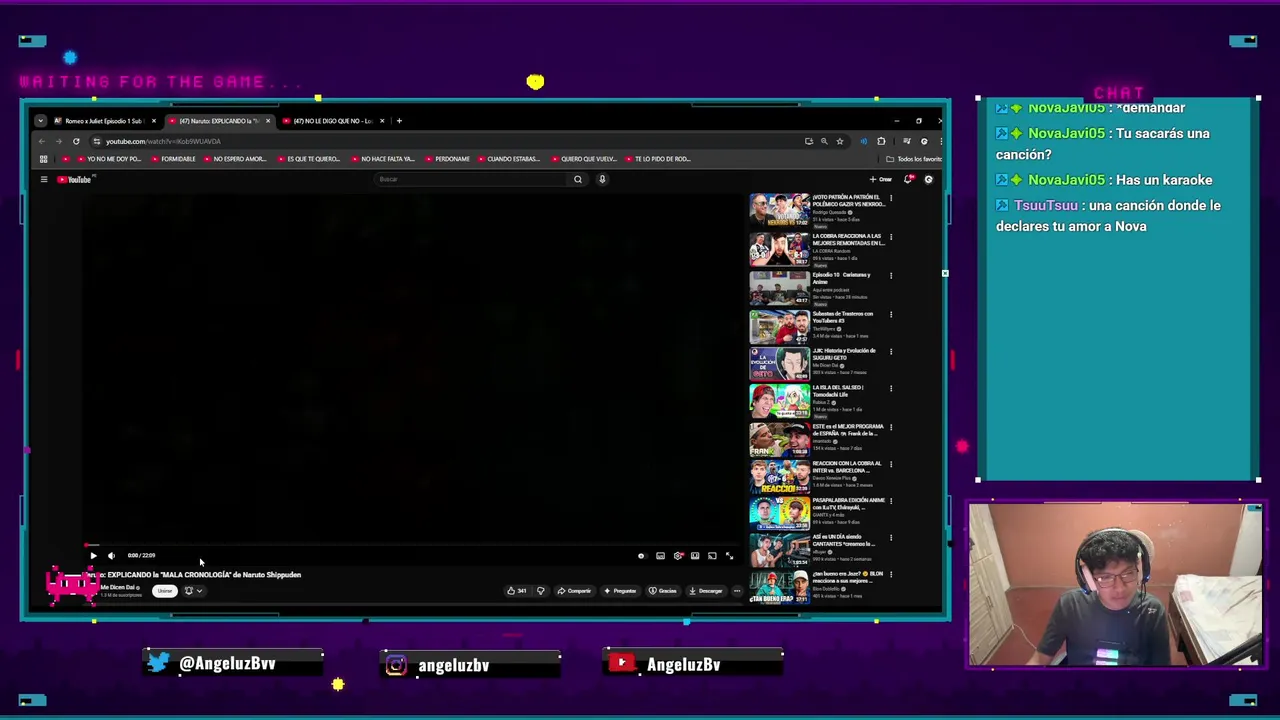Open options menu for LA ISLA DEL SALSEO video
1280x720 pixels.
point(891,388)
